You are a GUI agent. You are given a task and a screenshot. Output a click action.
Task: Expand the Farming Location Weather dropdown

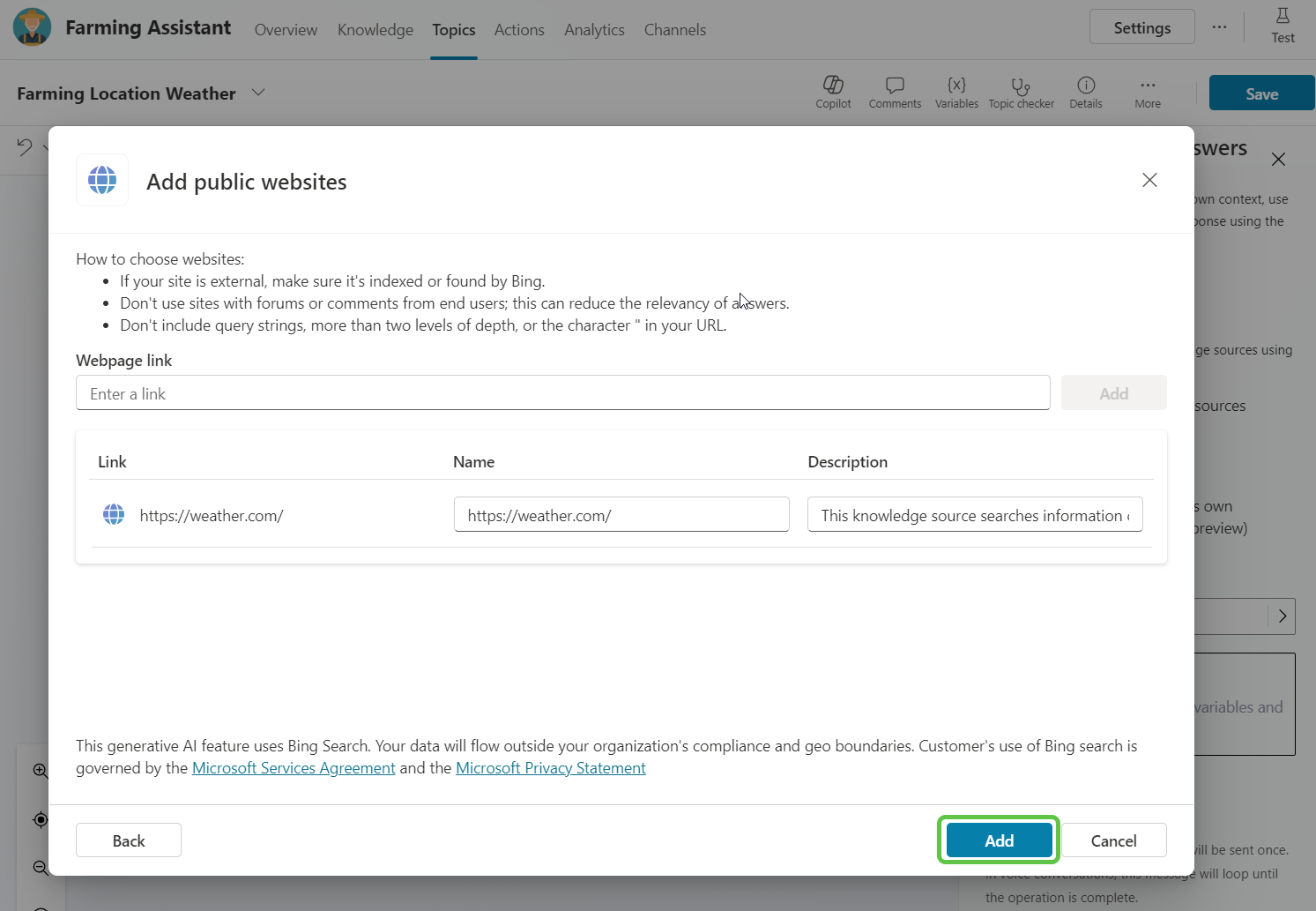click(258, 93)
